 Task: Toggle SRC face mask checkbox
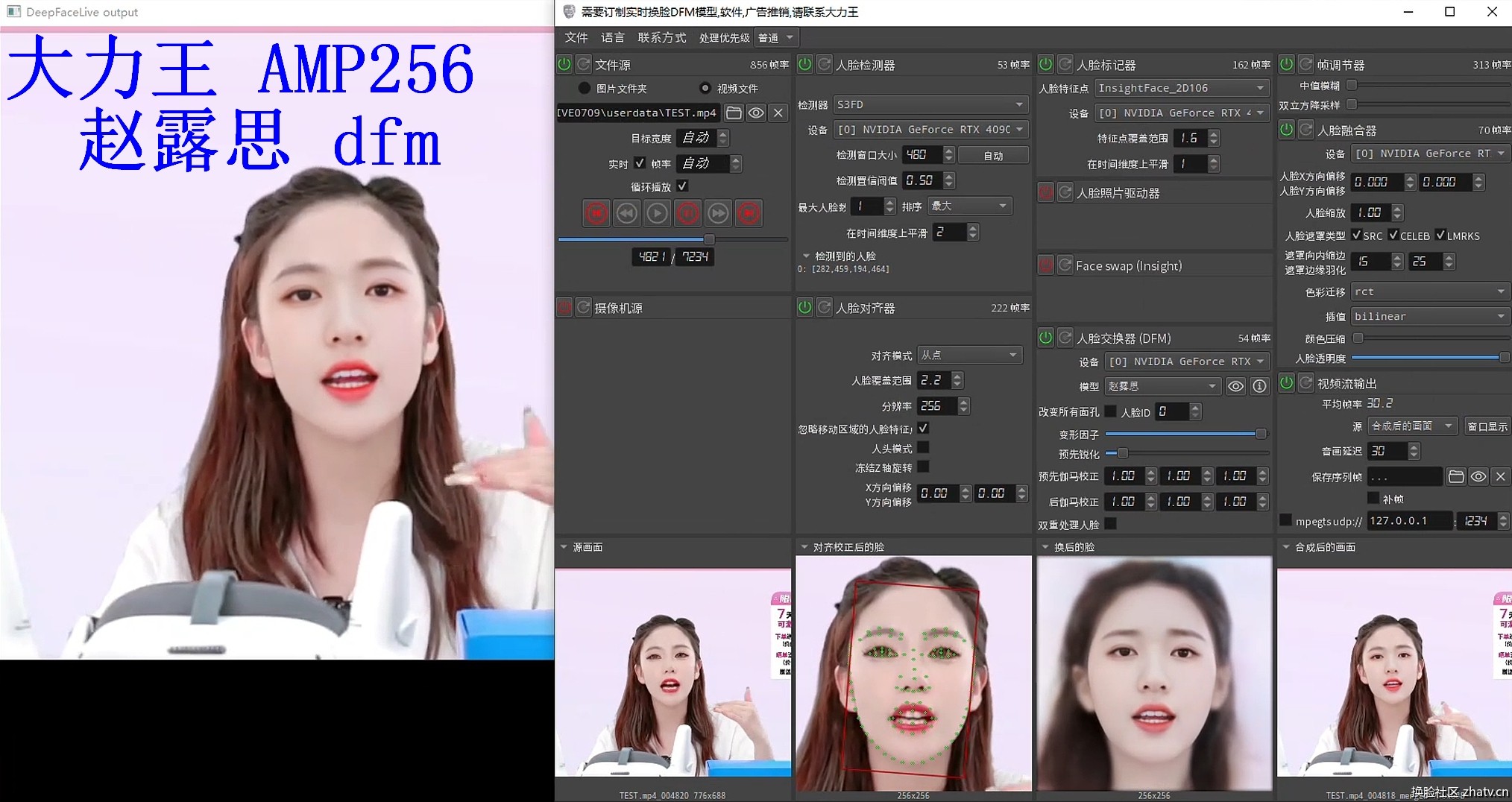(1356, 235)
